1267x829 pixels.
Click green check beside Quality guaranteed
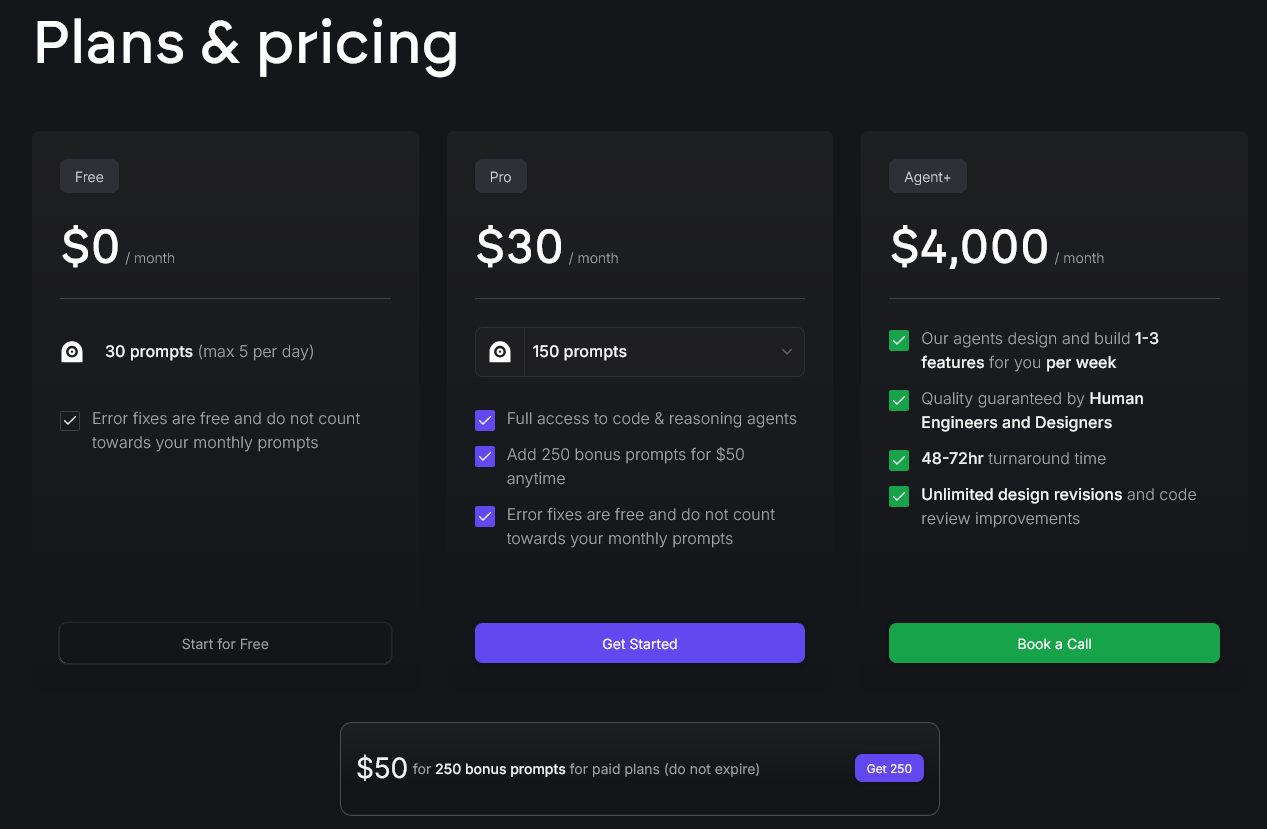(x=899, y=400)
